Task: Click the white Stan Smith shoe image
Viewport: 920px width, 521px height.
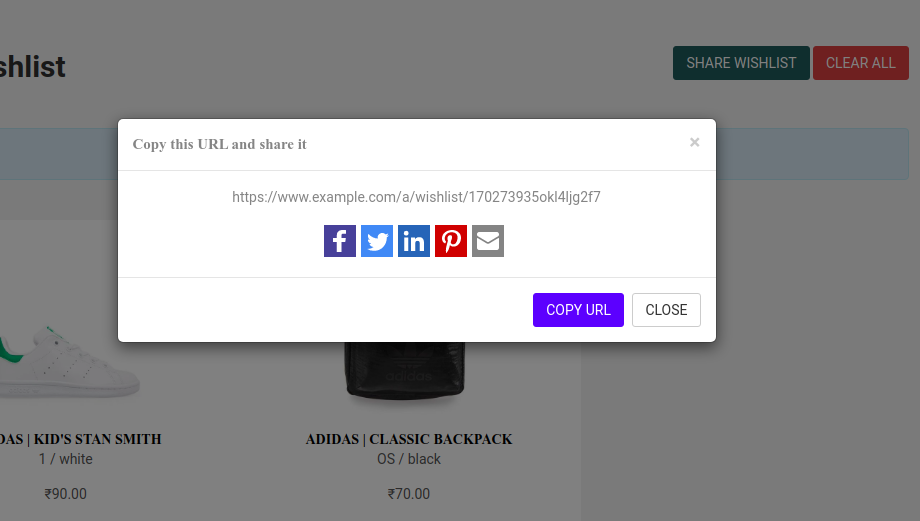Action: [x=69, y=361]
